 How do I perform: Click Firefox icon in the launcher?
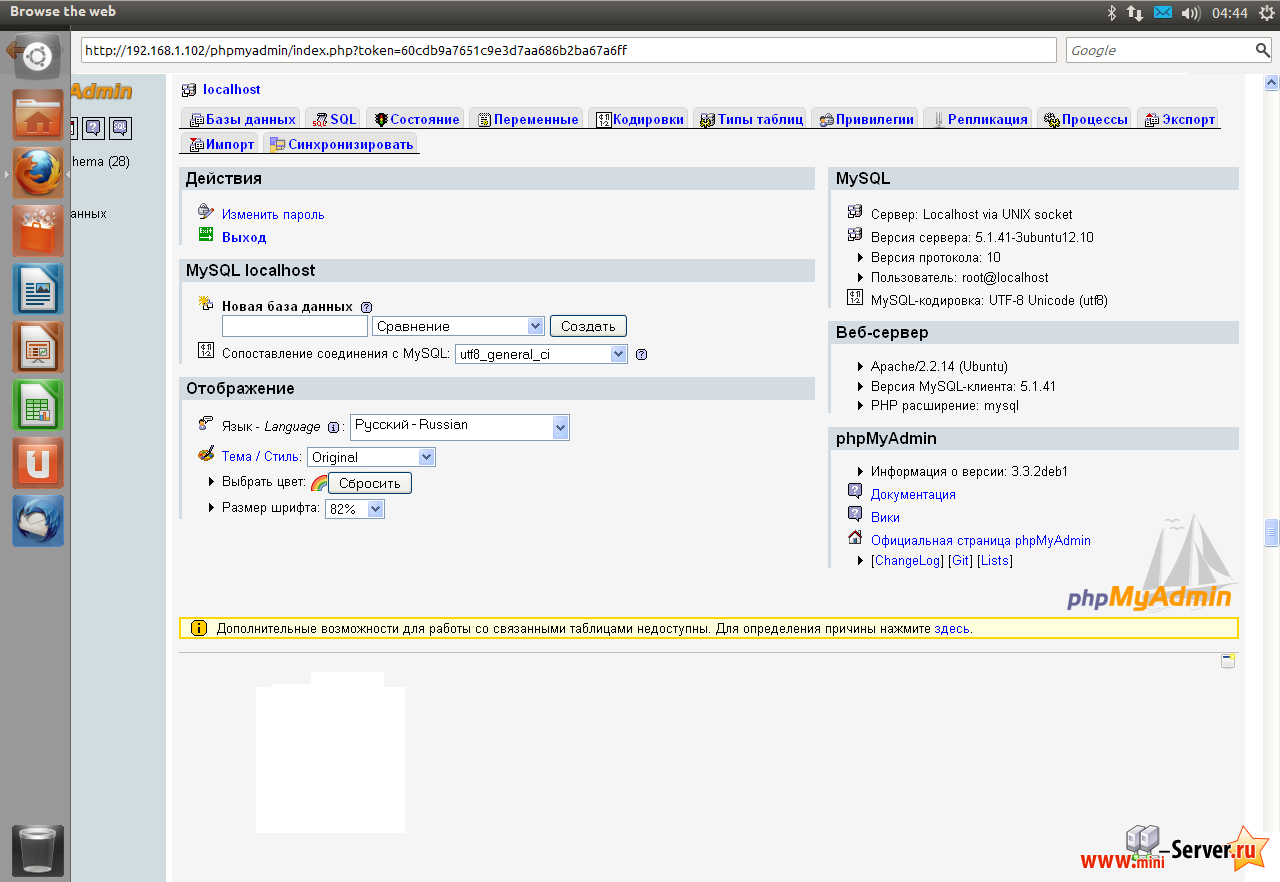tap(38, 173)
